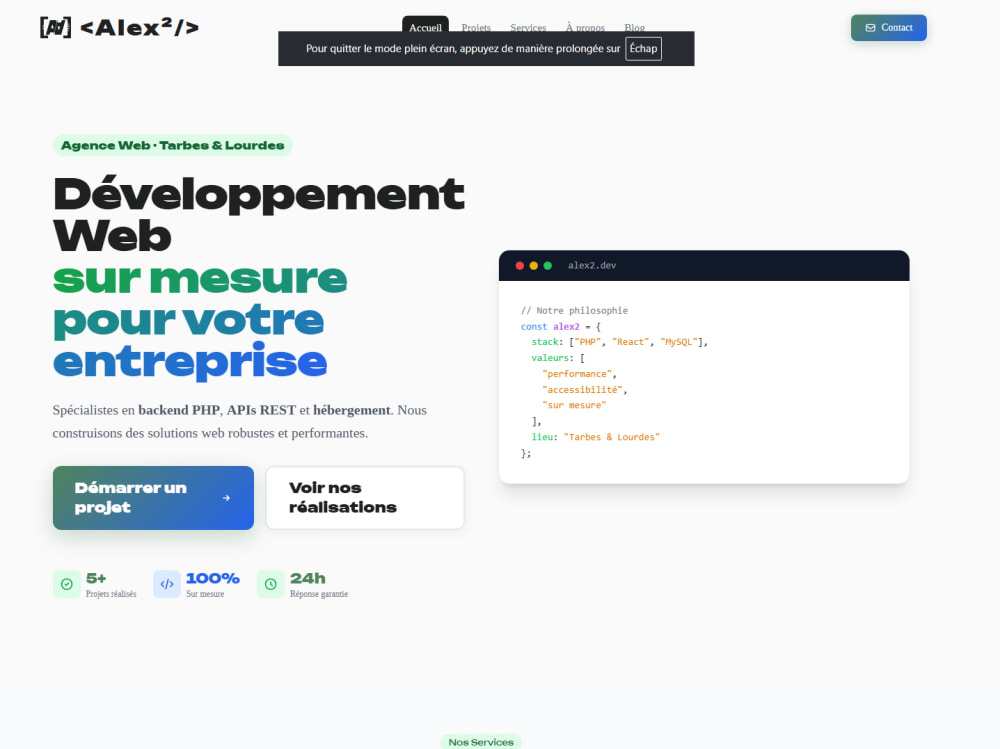Click the 100% statistic value
Image resolution: width=1000 pixels, height=749 pixels.
(213, 578)
